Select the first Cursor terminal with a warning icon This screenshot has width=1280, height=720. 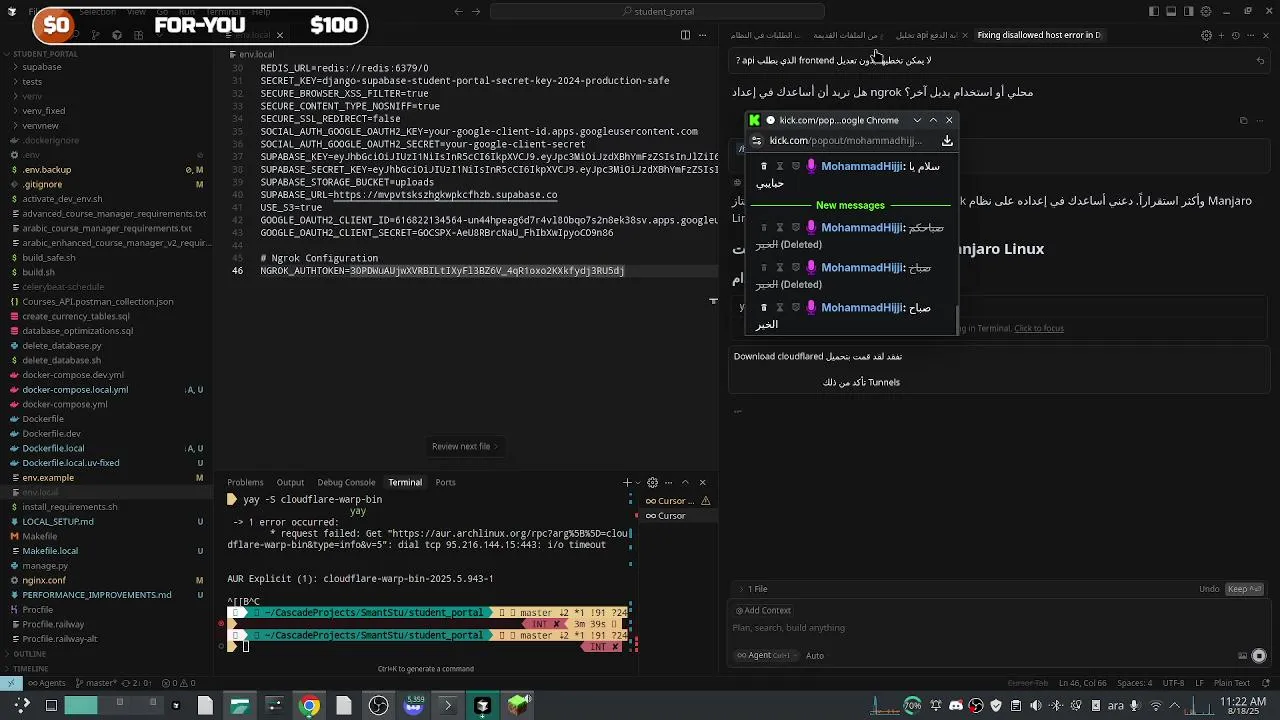point(677,501)
